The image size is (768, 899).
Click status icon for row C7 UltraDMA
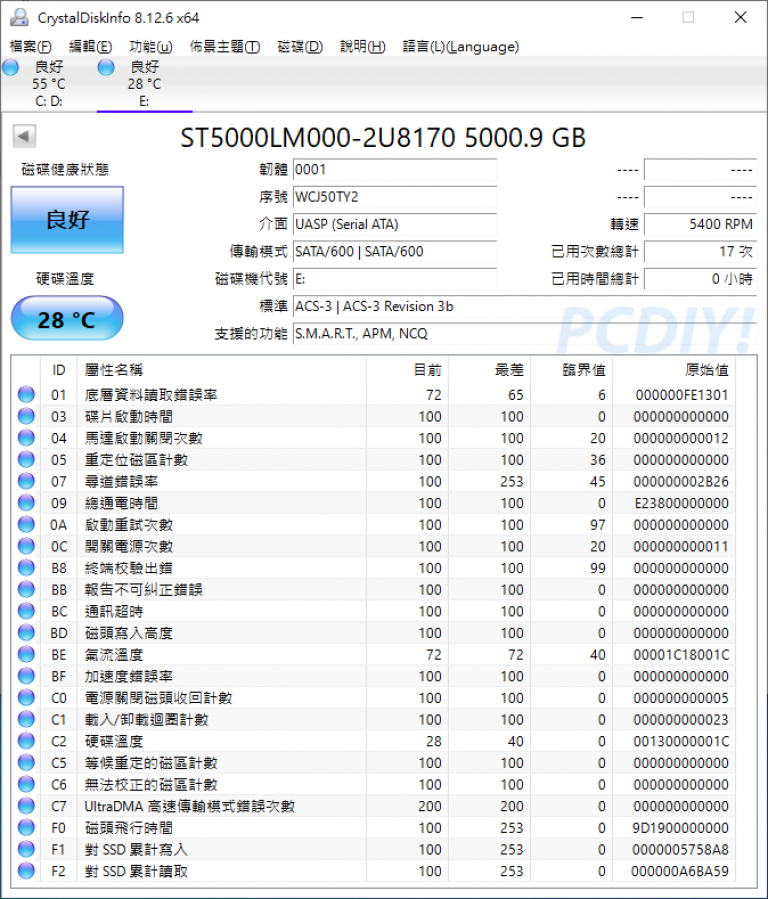[x=26, y=806]
